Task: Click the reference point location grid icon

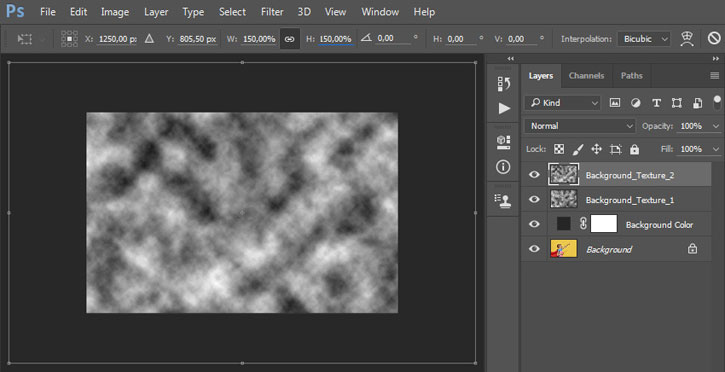Action: (x=69, y=39)
